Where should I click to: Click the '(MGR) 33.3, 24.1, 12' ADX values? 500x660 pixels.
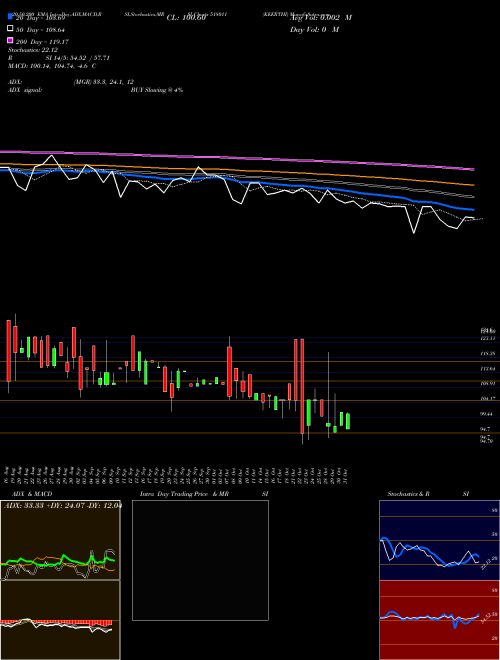tap(104, 82)
